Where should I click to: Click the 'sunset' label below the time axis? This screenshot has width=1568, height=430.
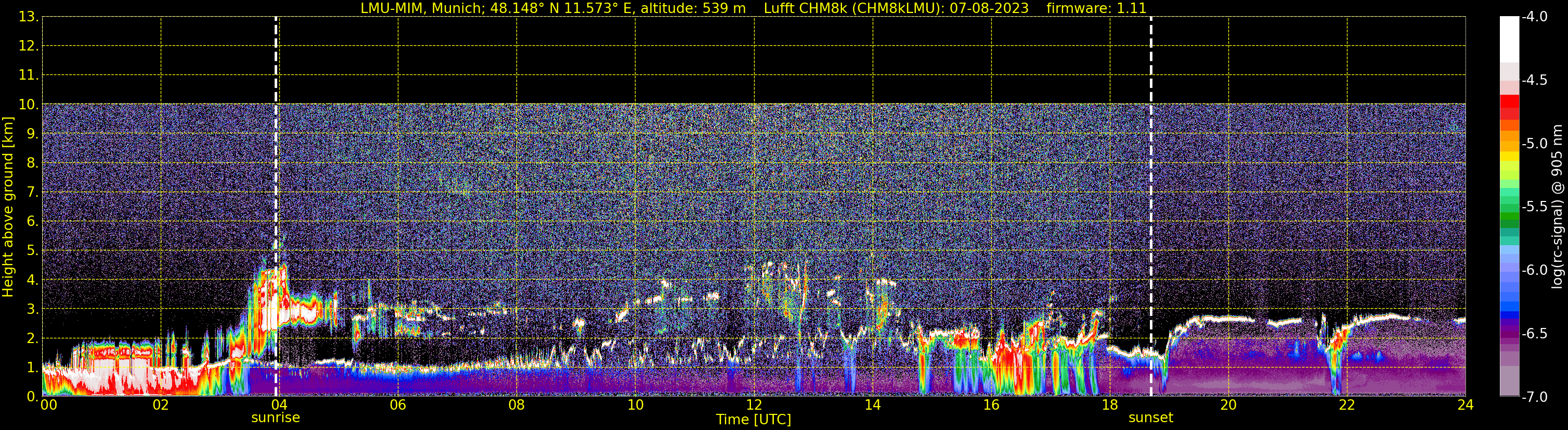point(1150,418)
